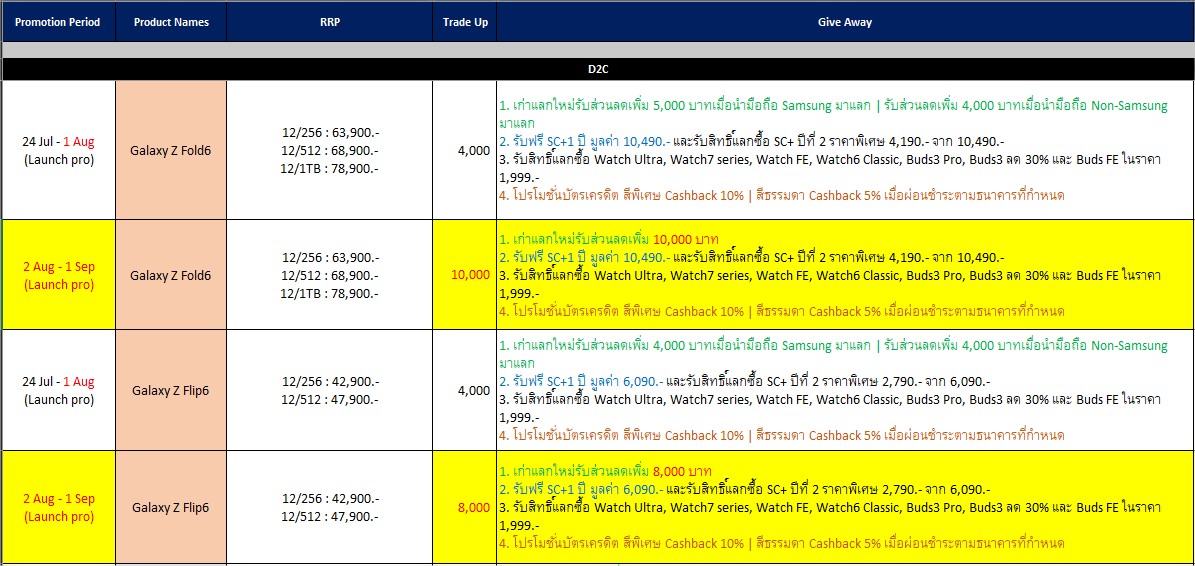Click the "RRP" column header
The height and width of the screenshot is (566, 1195).
(x=329, y=22)
